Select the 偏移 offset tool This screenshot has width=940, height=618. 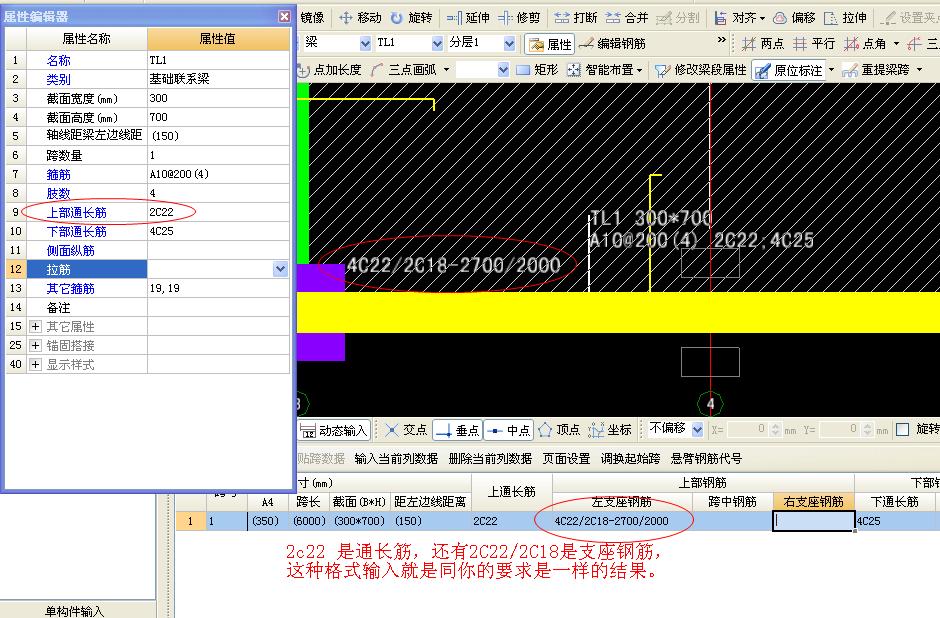(794, 18)
